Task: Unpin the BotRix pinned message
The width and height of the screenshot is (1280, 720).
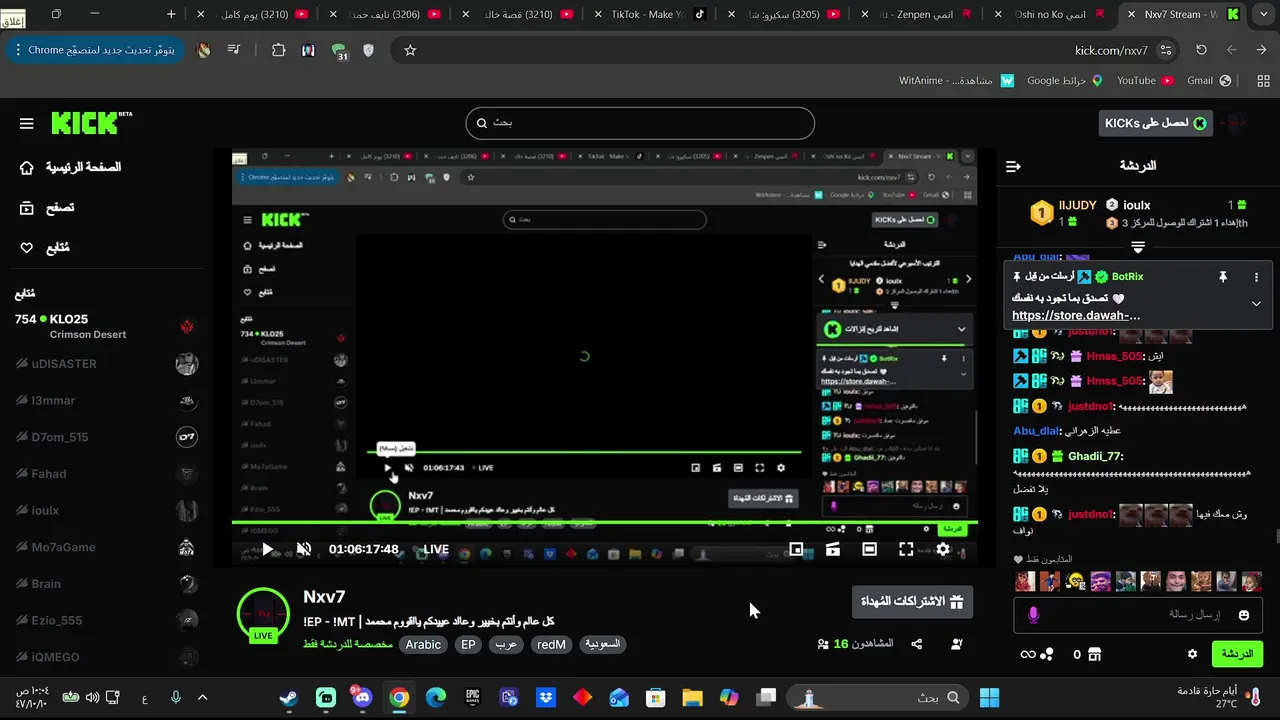Action: tap(1222, 277)
